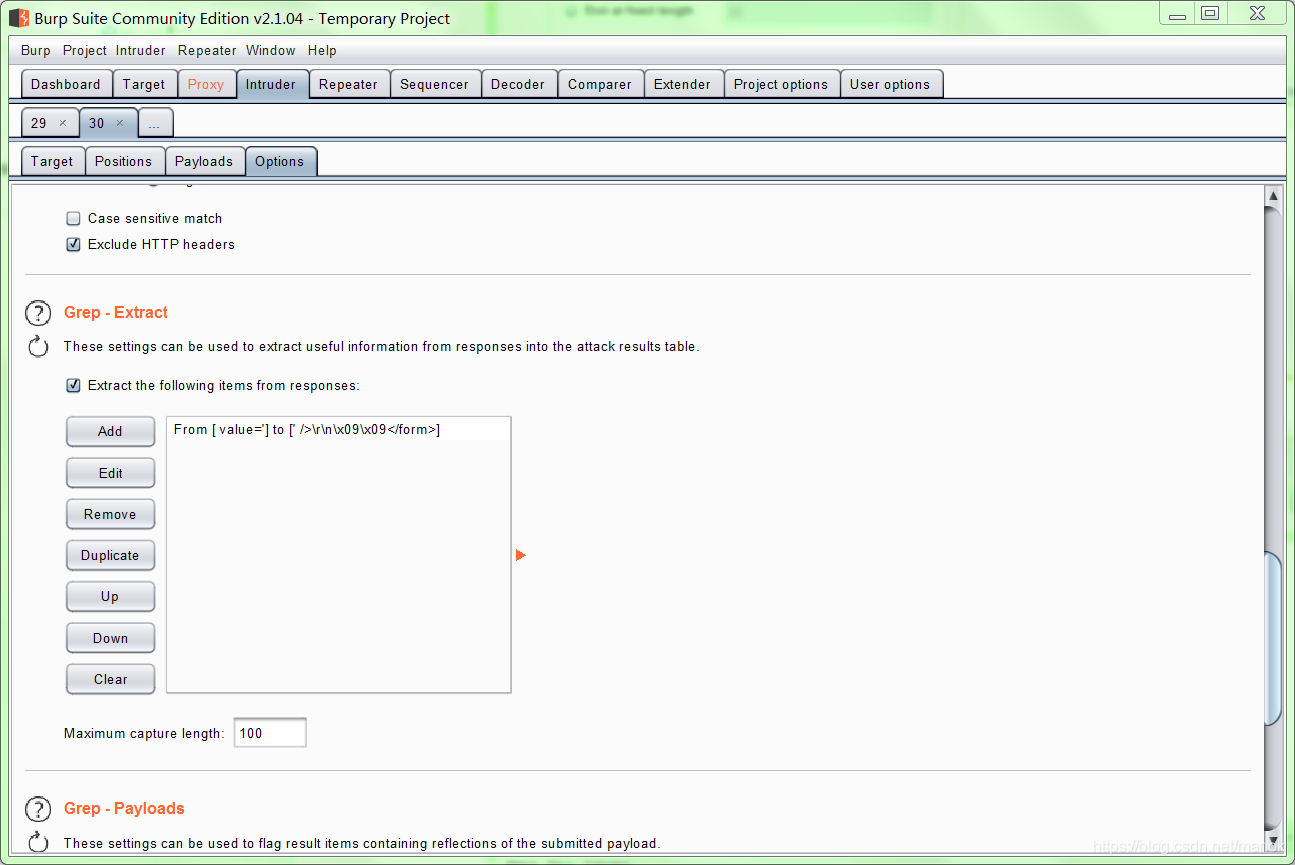1295x865 pixels.
Task: Switch to the Comparer tab
Action: 600,84
